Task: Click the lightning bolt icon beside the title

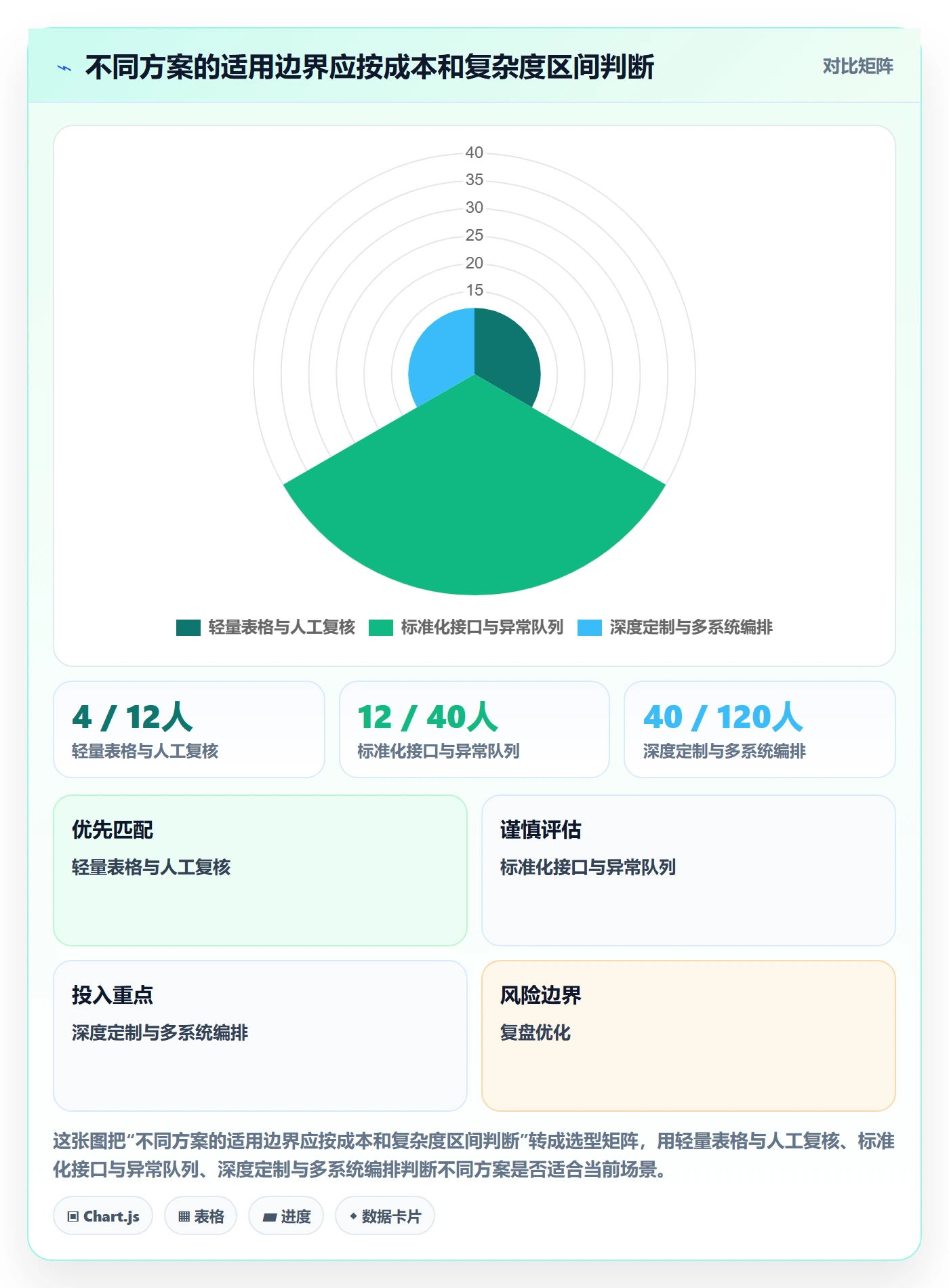Action: click(64, 68)
